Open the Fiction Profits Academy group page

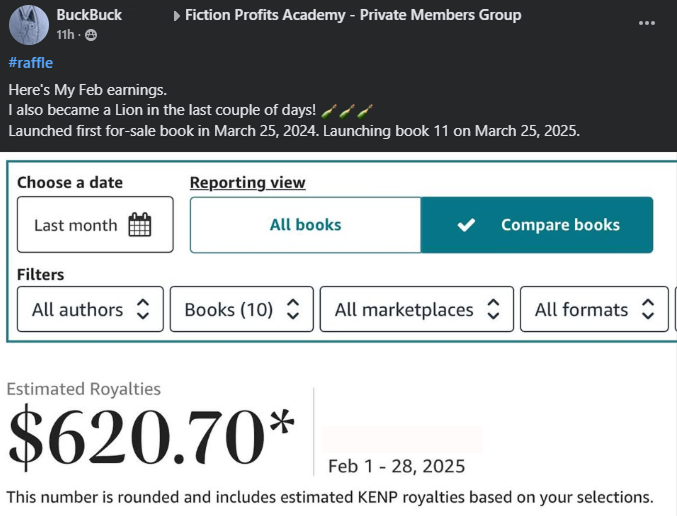pyautogui.click(x=354, y=16)
